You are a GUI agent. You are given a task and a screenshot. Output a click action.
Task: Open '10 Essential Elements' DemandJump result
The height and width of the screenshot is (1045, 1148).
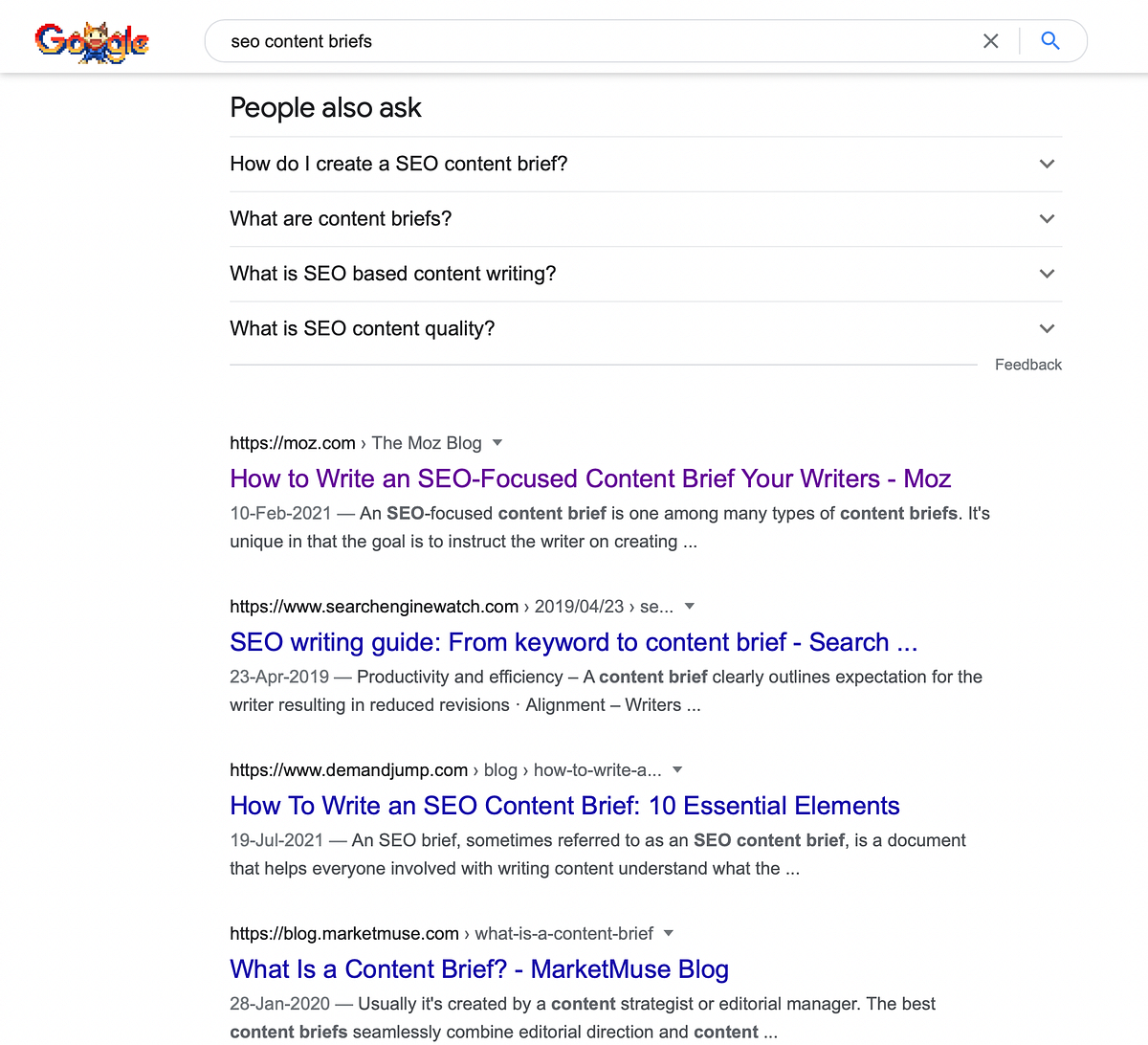click(x=564, y=806)
